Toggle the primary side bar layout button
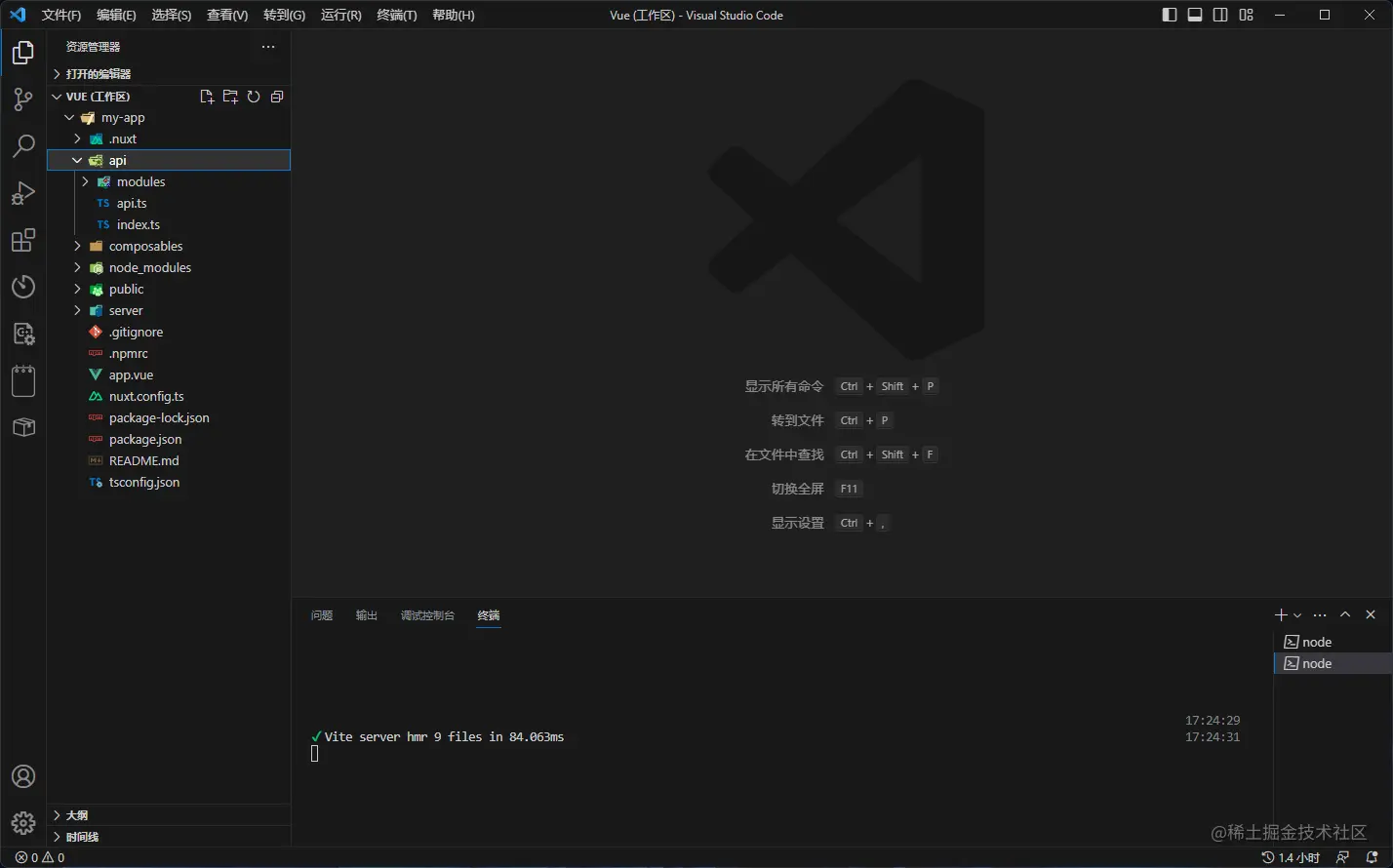The height and width of the screenshot is (868, 1393). pos(1170,15)
